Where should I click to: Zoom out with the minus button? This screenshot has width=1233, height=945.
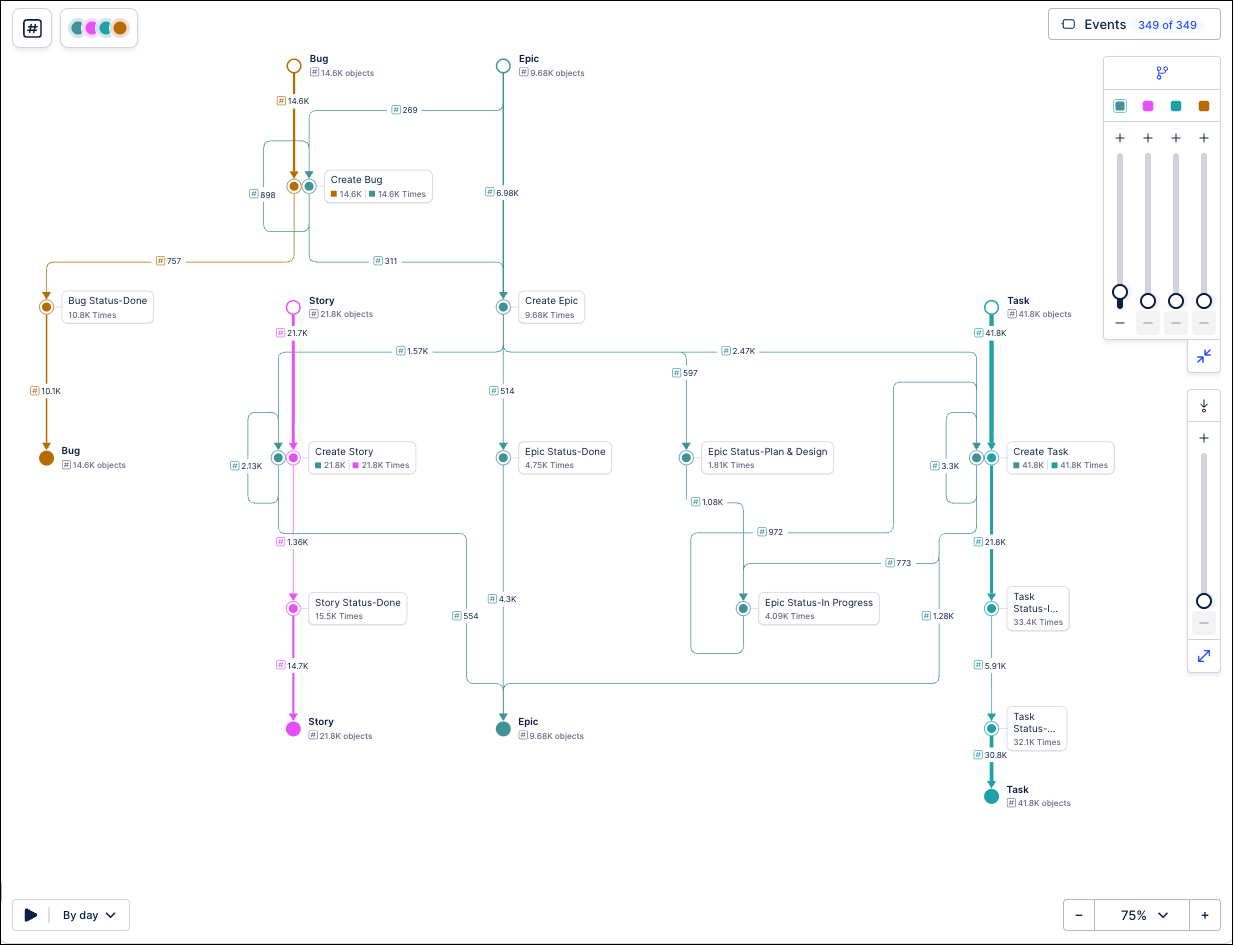[1079, 915]
